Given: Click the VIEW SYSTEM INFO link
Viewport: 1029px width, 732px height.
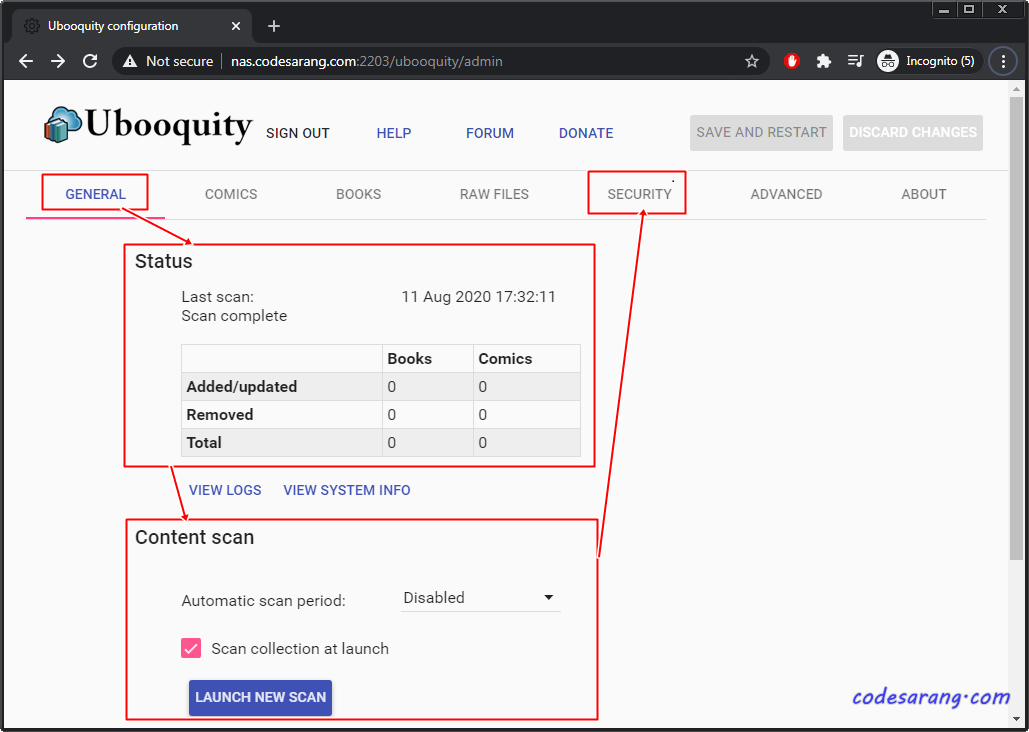Looking at the screenshot, I should point(346,490).
